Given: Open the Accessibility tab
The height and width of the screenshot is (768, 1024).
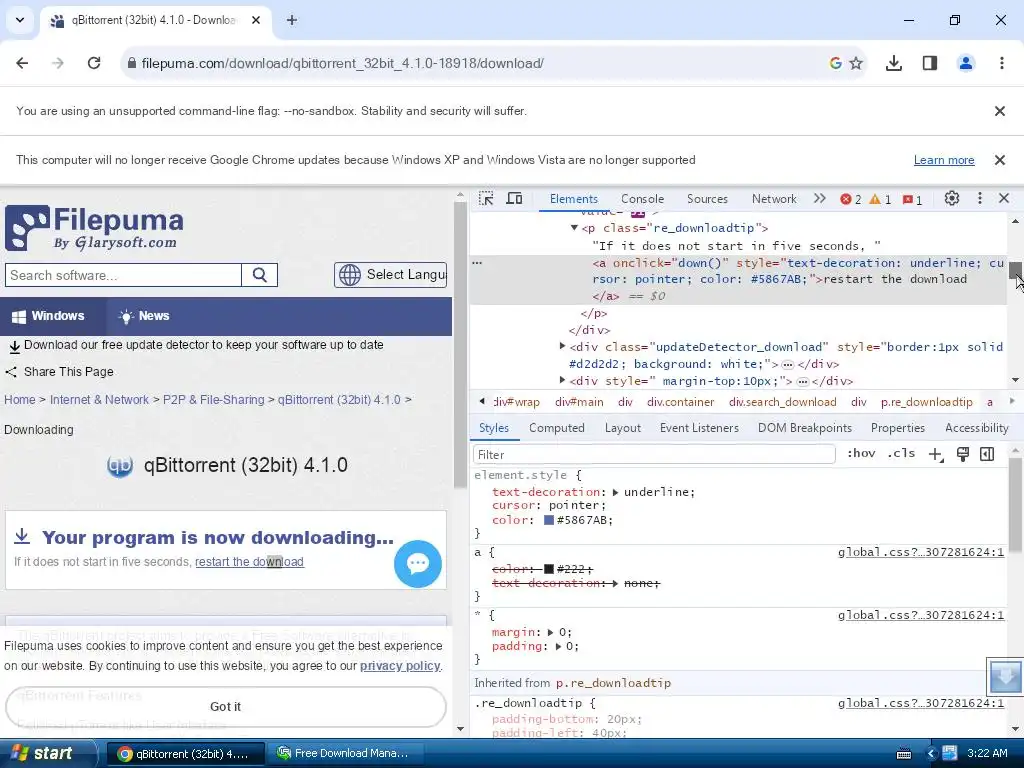Looking at the screenshot, I should point(976,428).
